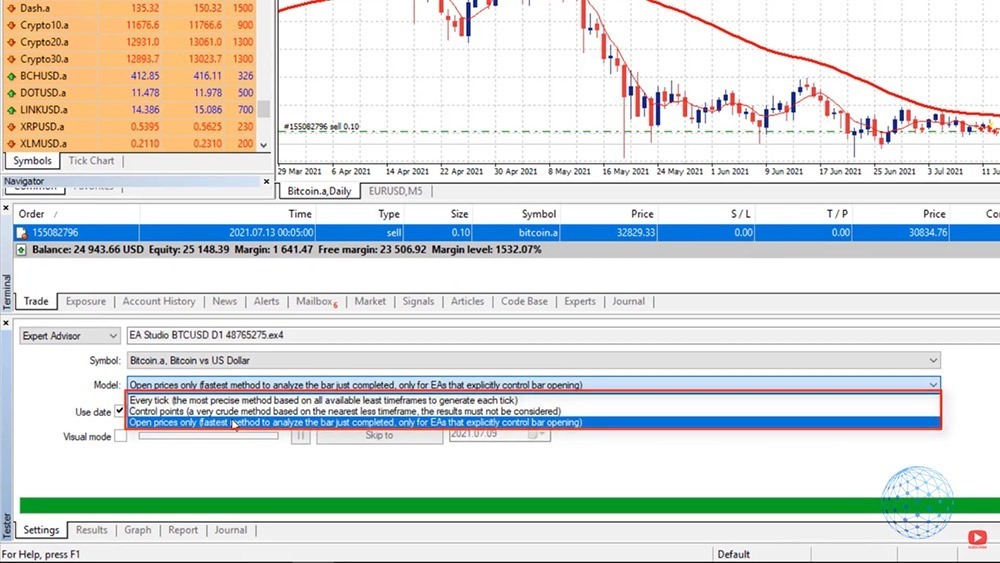The height and width of the screenshot is (563, 1000).
Task: Click the BCHUSD.a green arrow icon
Action: click(11, 76)
